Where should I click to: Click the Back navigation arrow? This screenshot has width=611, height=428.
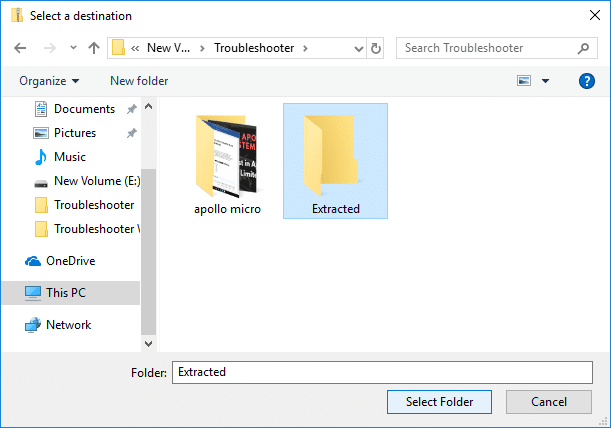21,48
